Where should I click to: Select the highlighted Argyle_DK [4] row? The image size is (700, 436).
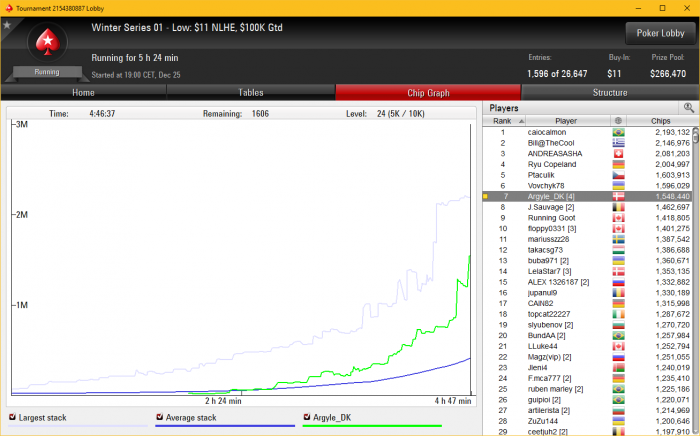[588, 196]
